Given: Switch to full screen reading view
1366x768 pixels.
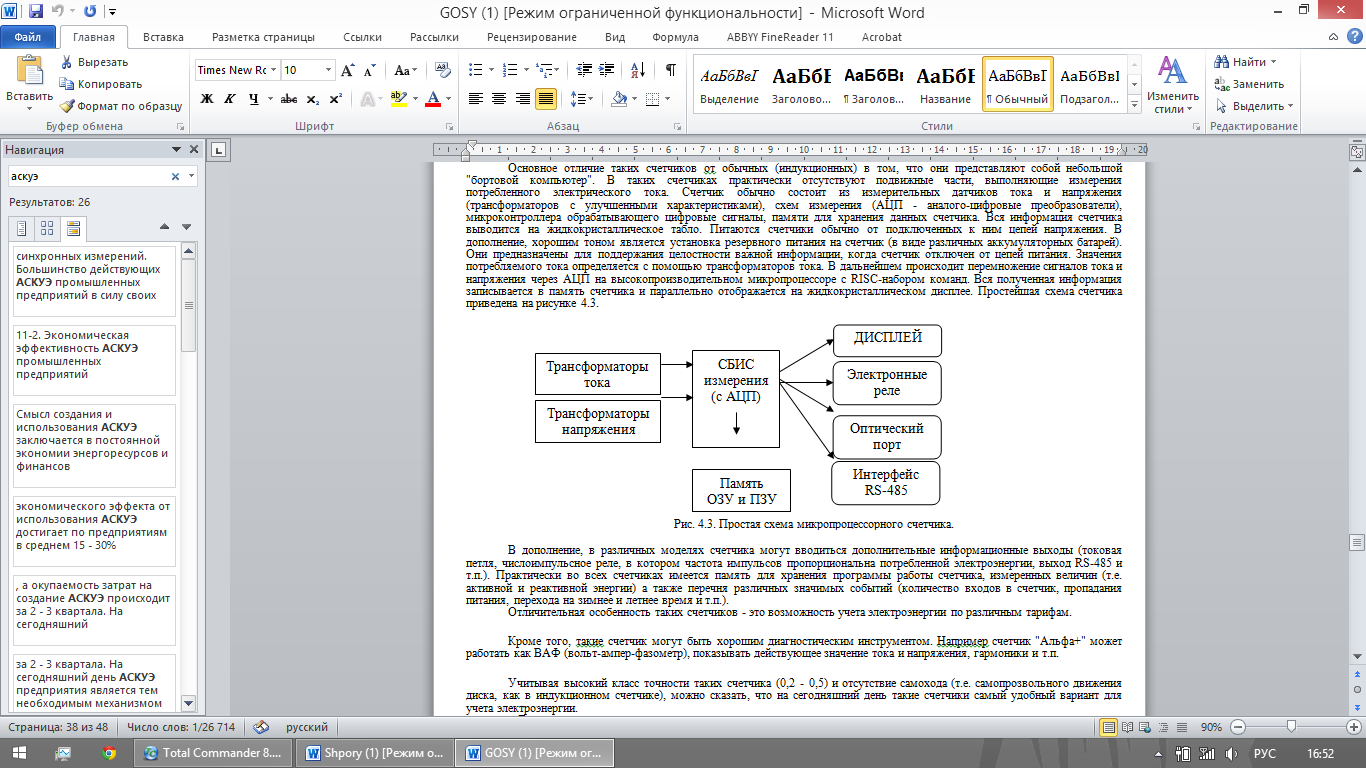Looking at the screenshot, I should coord(1128,727).
